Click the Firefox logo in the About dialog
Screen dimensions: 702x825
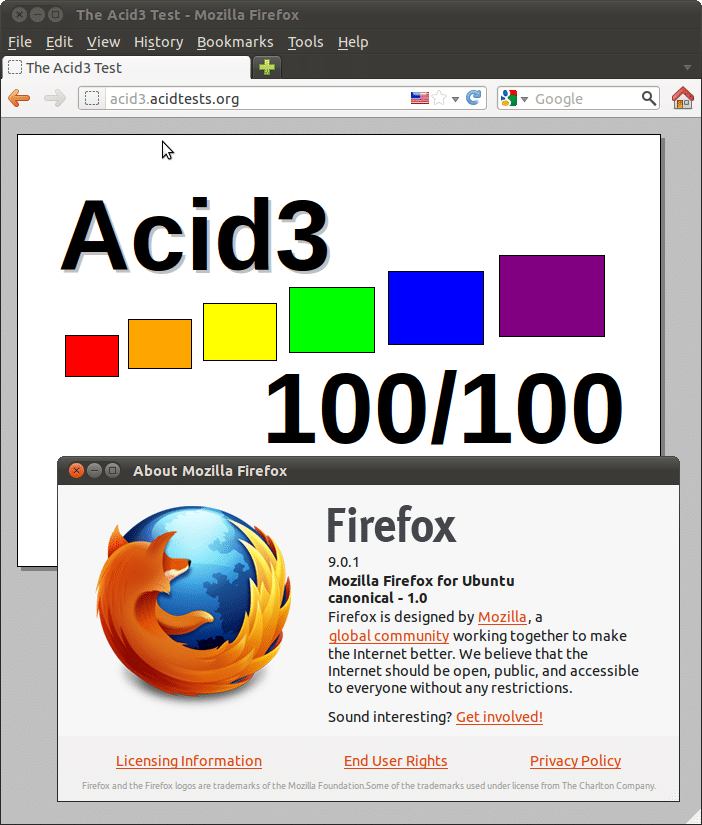pos(194,599)
